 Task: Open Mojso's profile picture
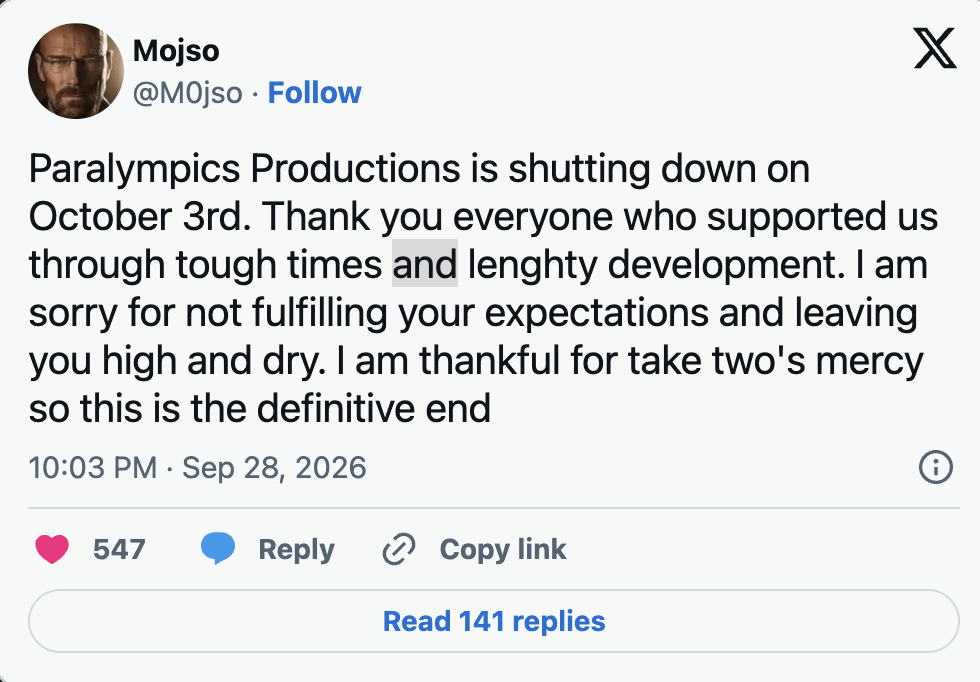coord(76,71)
